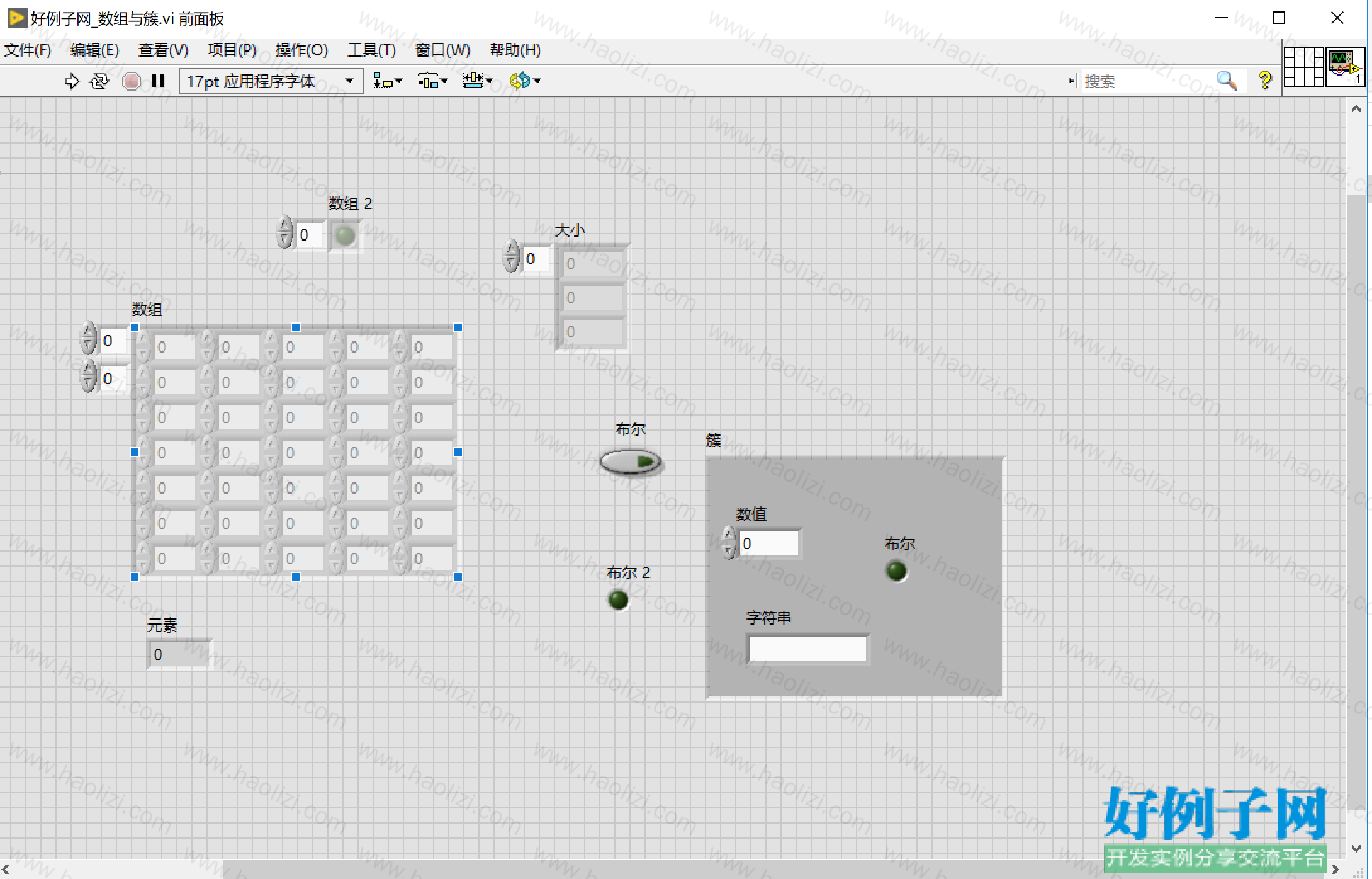Click the Abort Execution stop button
The height and width of the screenshot is (879, 1372).
click(x=132, y=81)
